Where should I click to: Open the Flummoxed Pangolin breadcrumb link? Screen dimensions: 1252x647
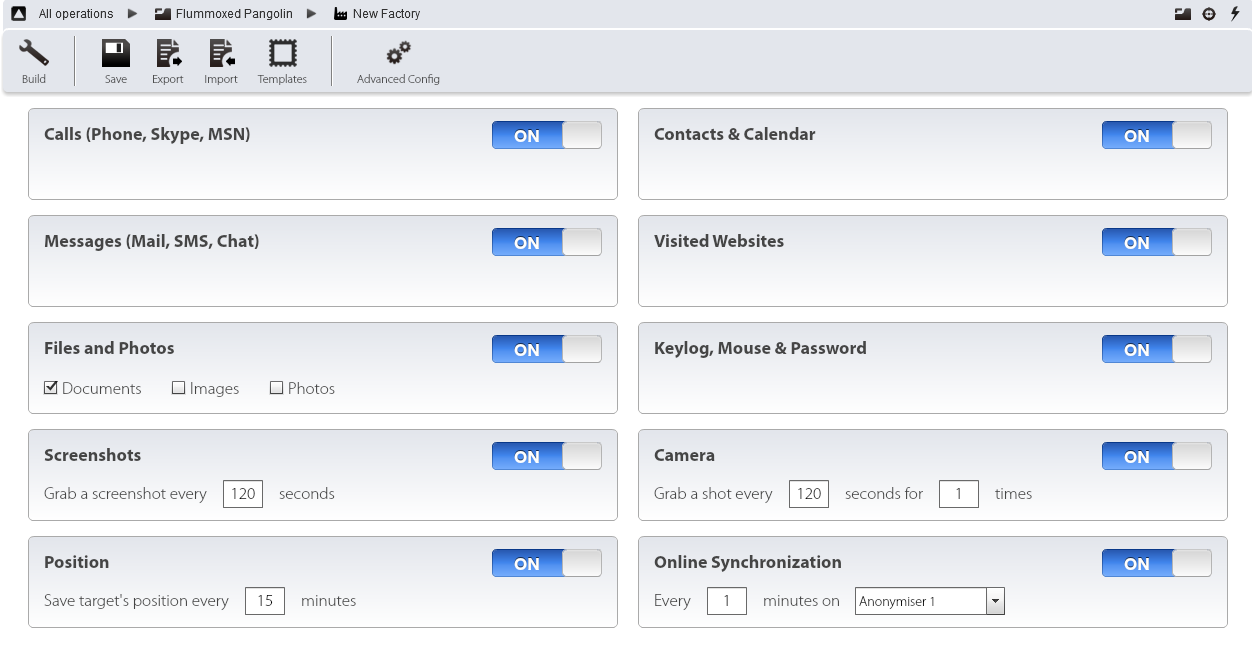click(x=233, y=14)
